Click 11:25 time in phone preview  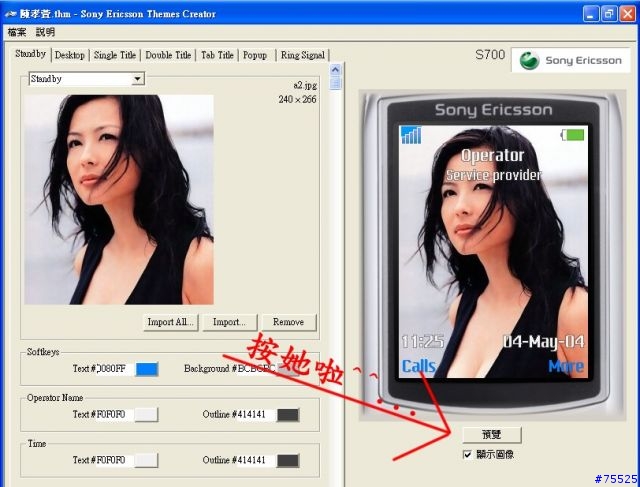click(423, 342)
